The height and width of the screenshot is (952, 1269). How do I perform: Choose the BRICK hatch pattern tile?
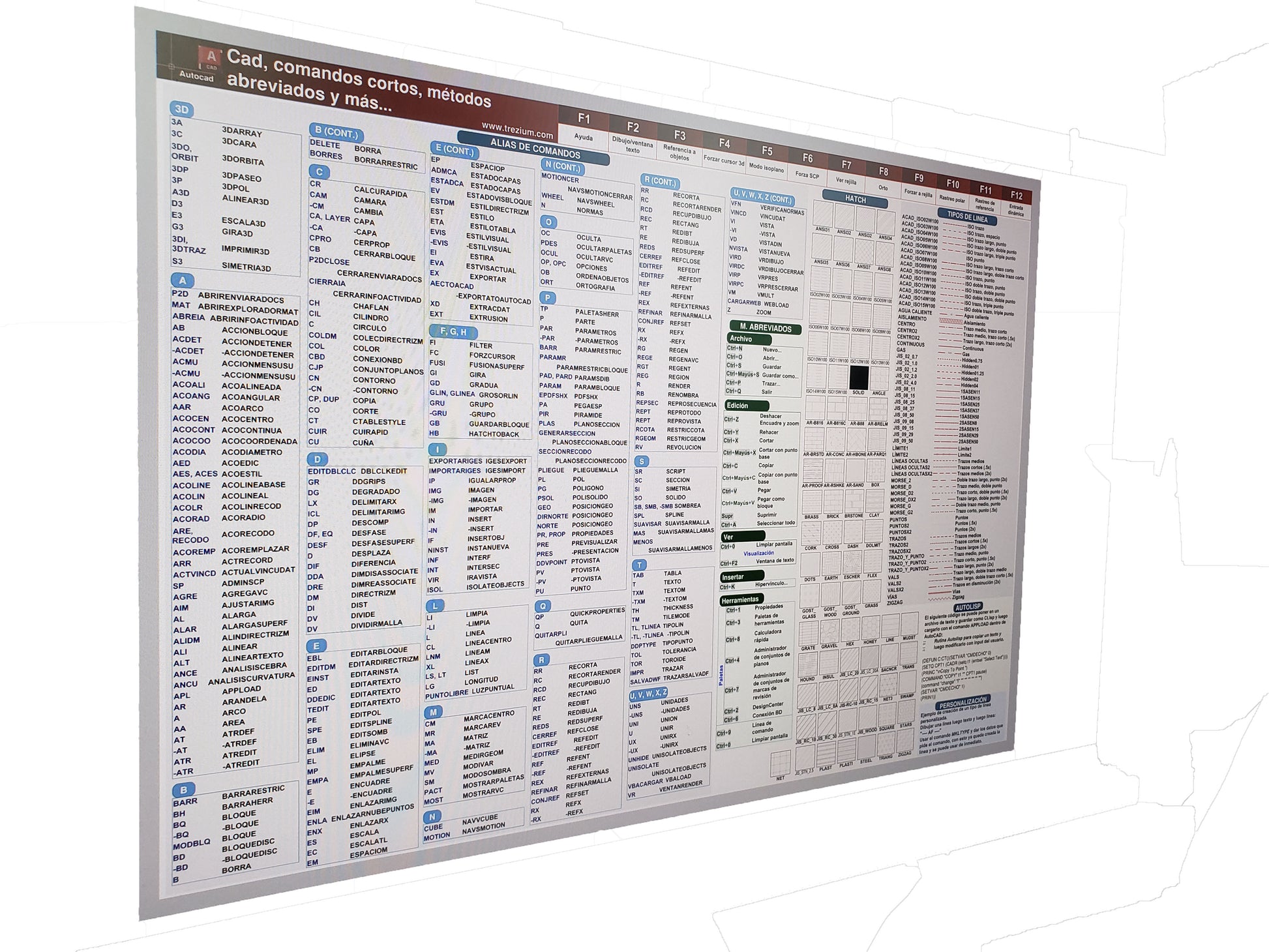833,501
